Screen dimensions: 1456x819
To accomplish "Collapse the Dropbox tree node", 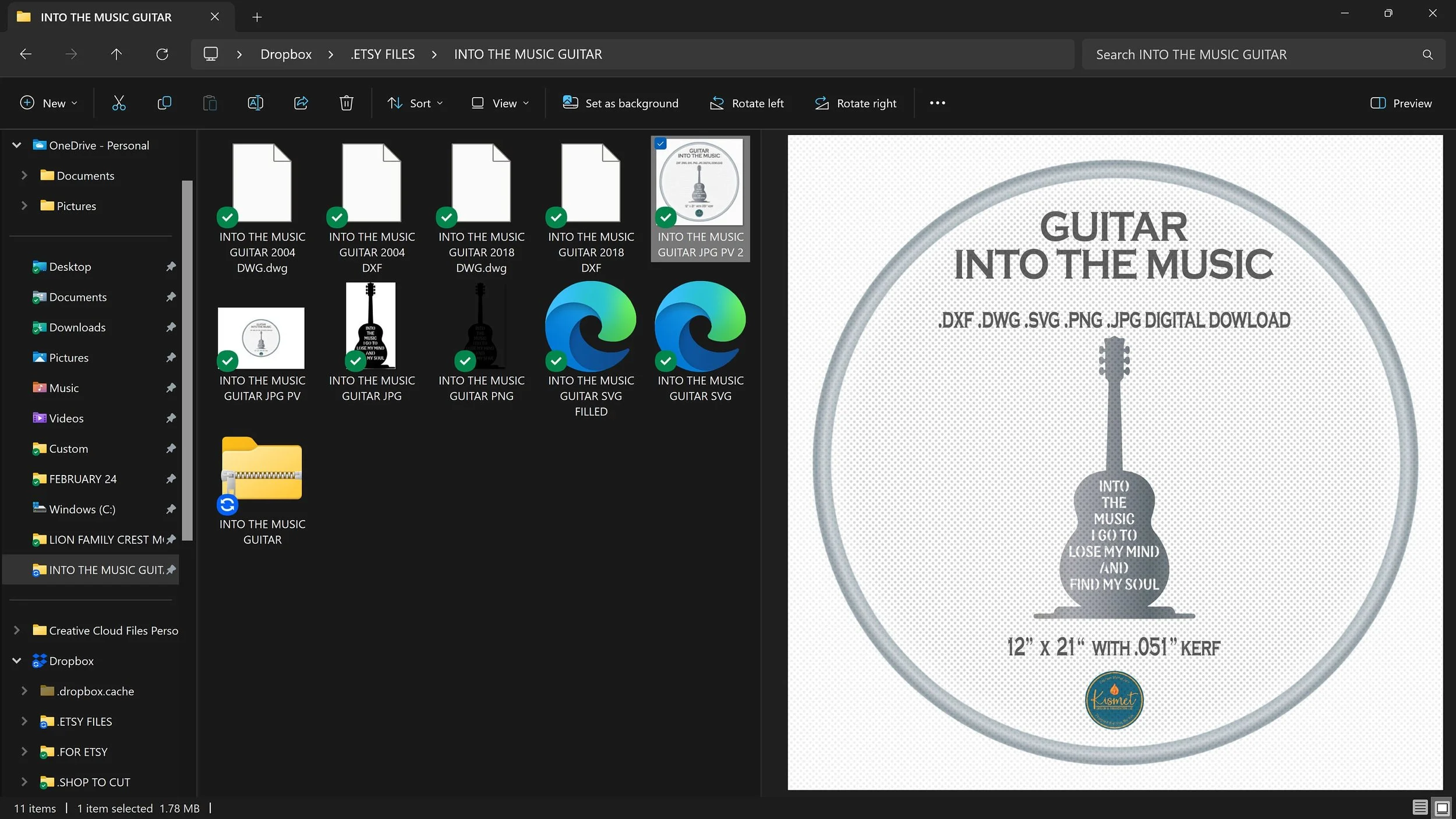I will (17, 661).
